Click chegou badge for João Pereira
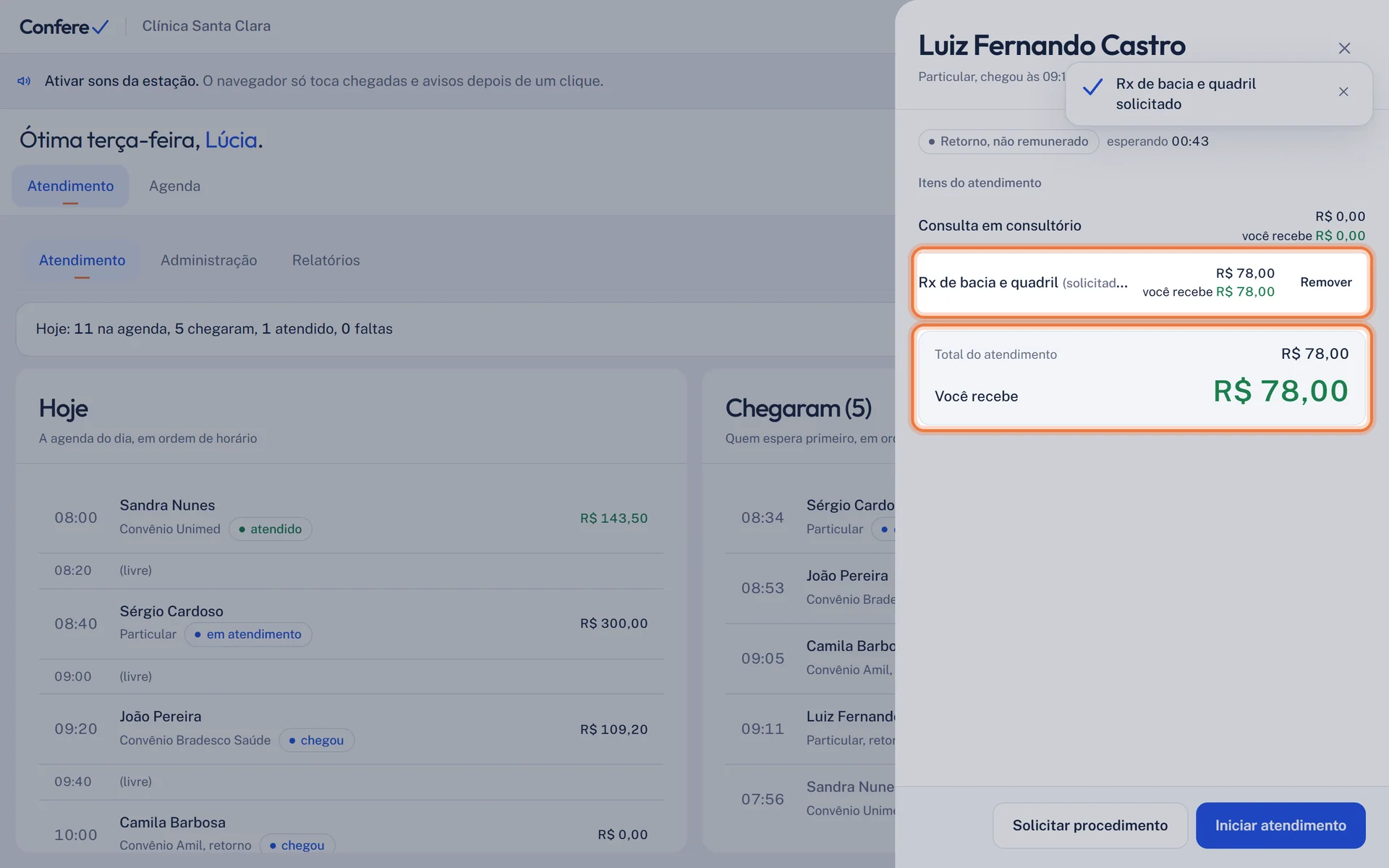Viewport: 1389px width, 868px height. pos(316,740)
